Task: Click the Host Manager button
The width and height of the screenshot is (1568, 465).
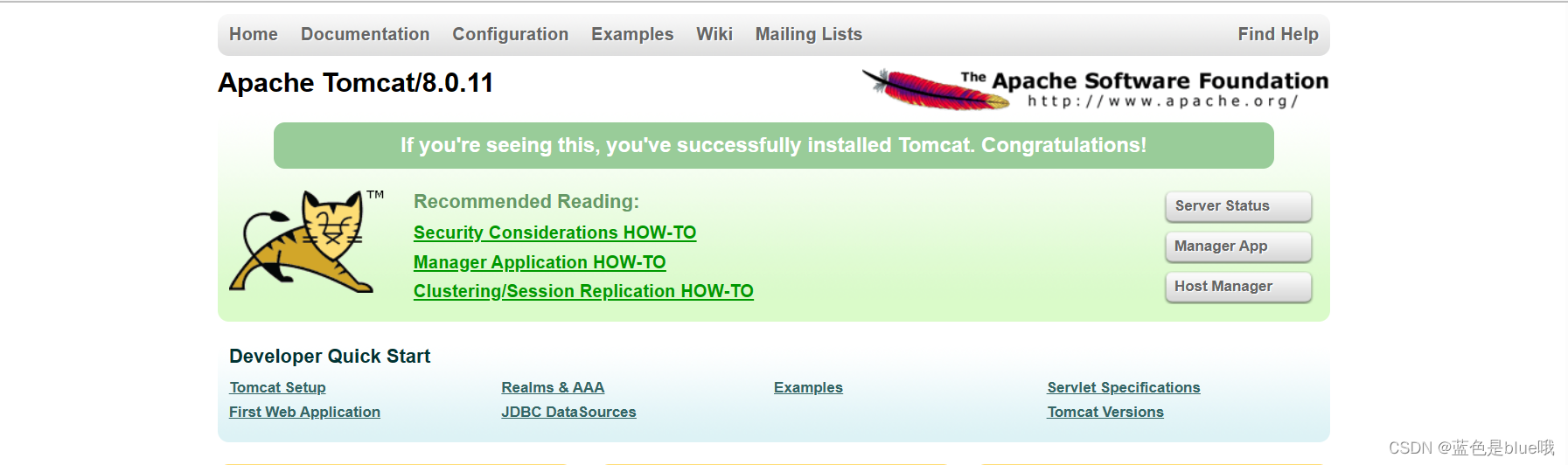Action: point(1238,287)
